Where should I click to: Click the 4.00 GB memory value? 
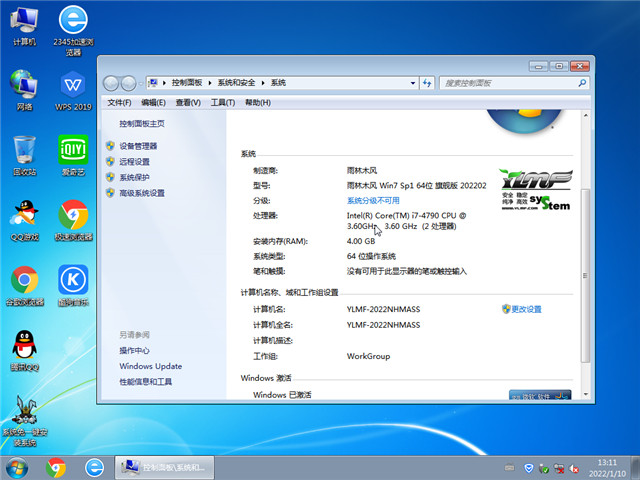point(361,241)
